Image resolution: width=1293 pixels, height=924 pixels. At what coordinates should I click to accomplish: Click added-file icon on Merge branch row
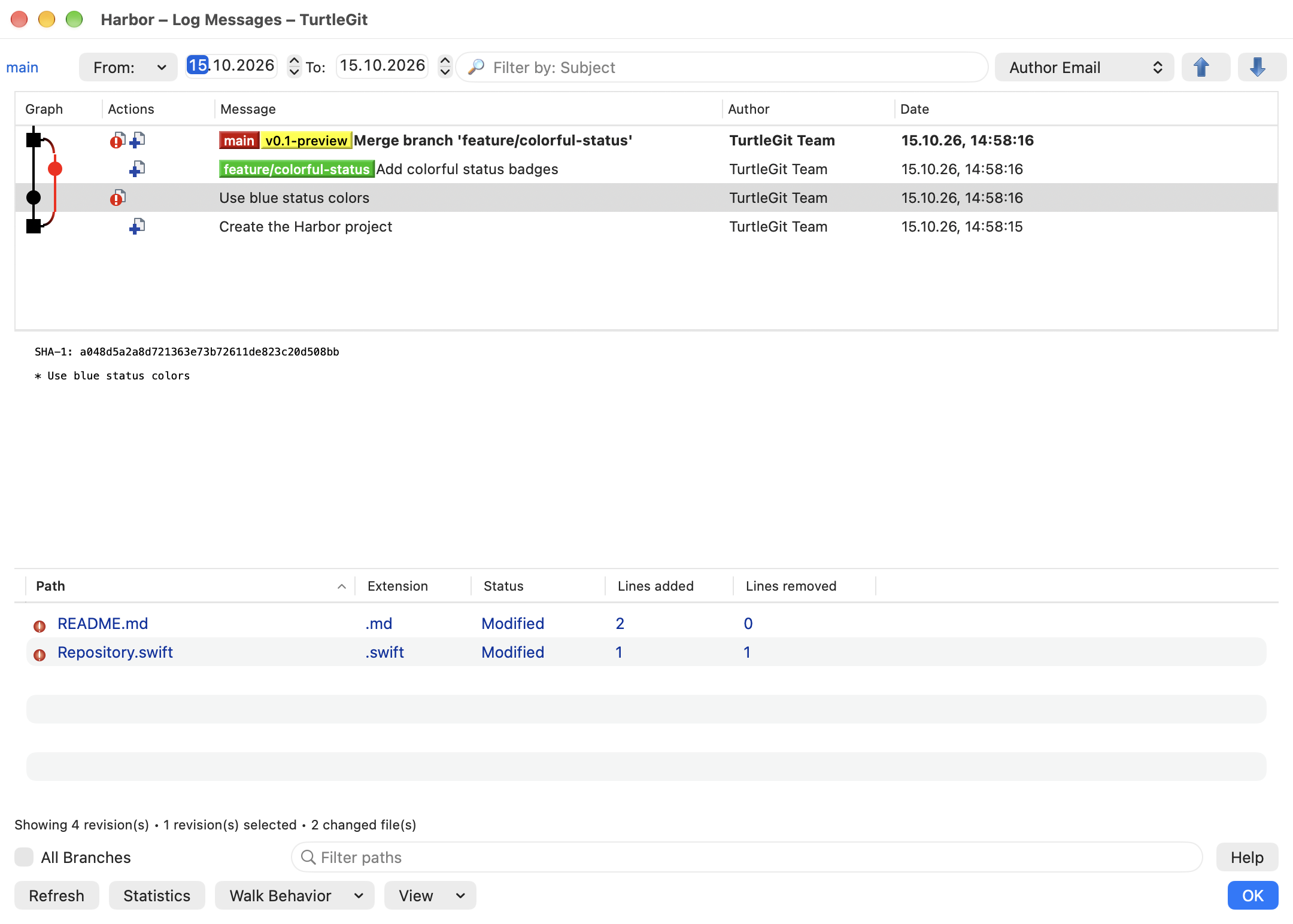pos(137,141)
